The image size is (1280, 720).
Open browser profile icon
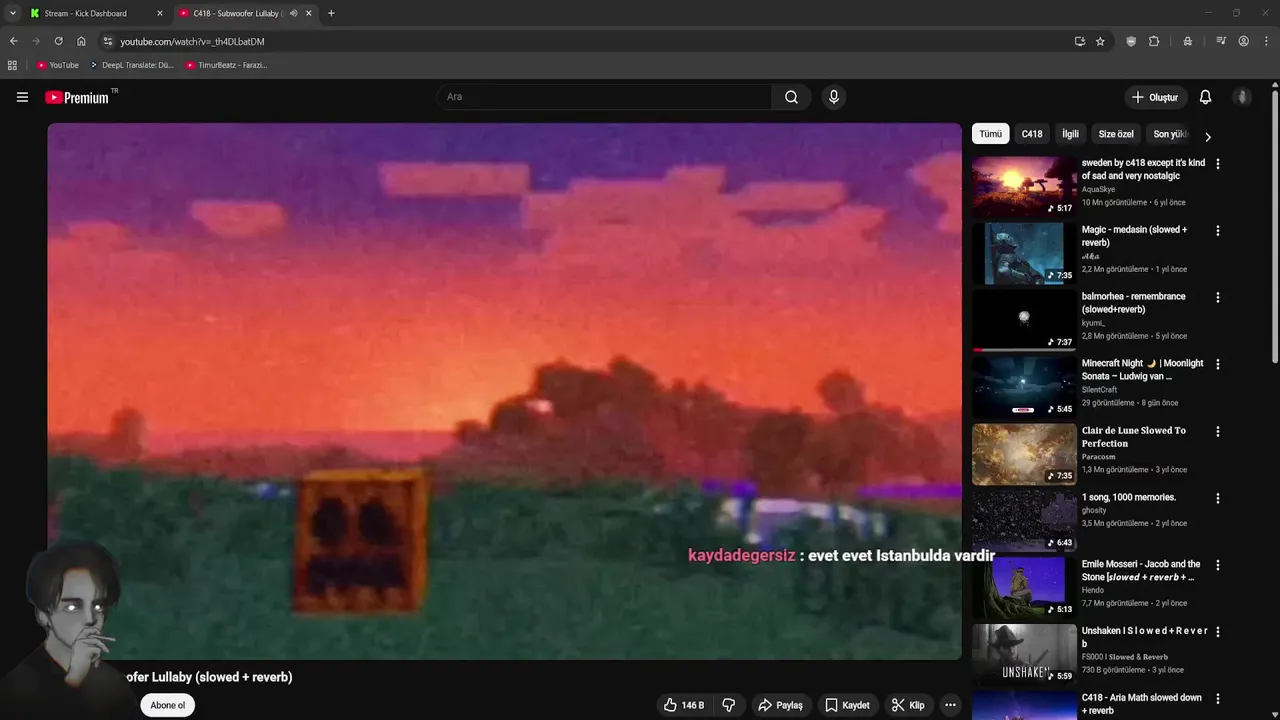pos(1243,41)
